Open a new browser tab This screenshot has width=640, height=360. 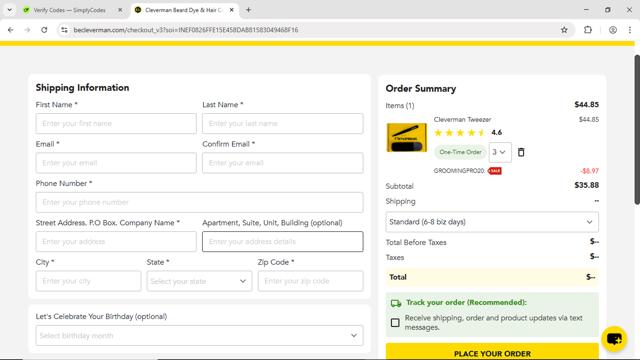click(x=248, y=10)
